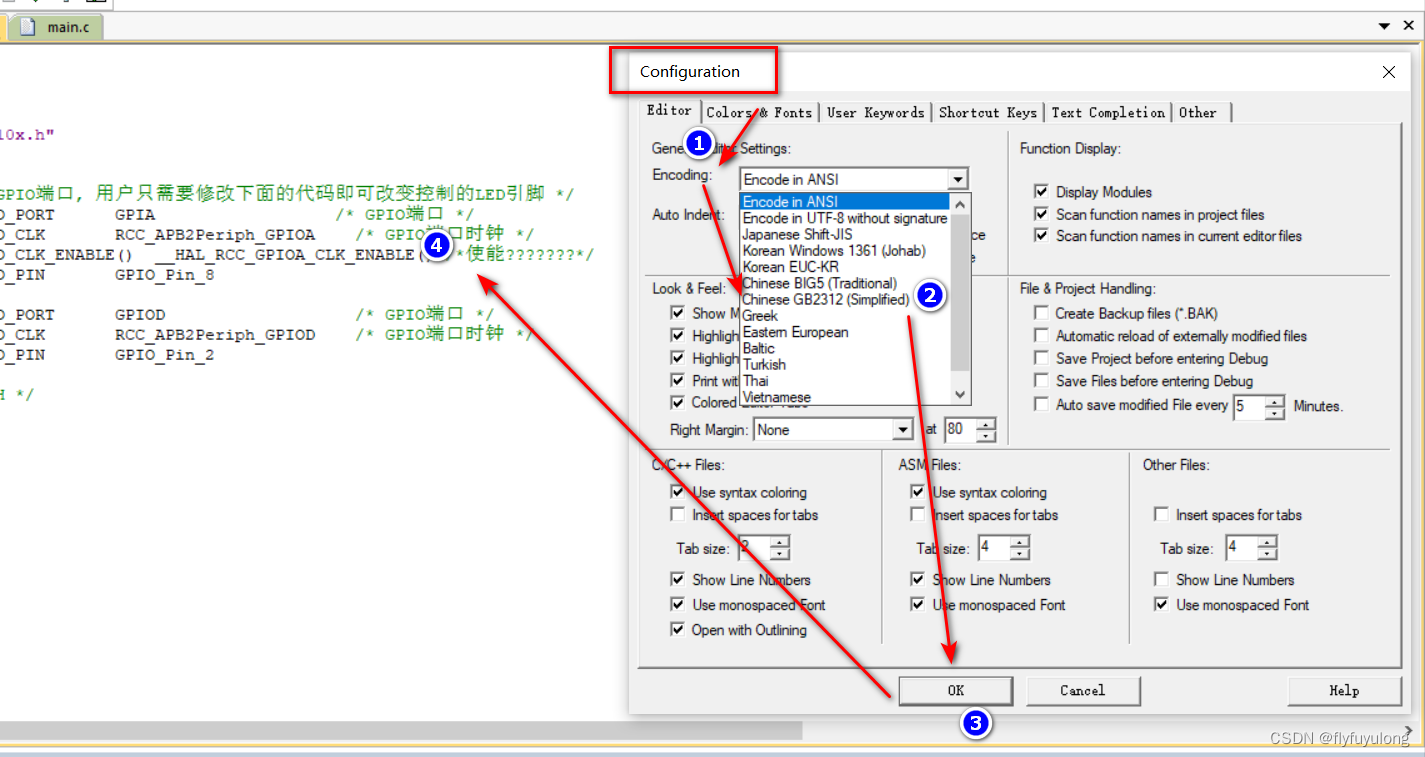The height and width of the screenshot is (757, 1425).
Task: Open the User Keywords tab
Action: [x=876, y=113]
